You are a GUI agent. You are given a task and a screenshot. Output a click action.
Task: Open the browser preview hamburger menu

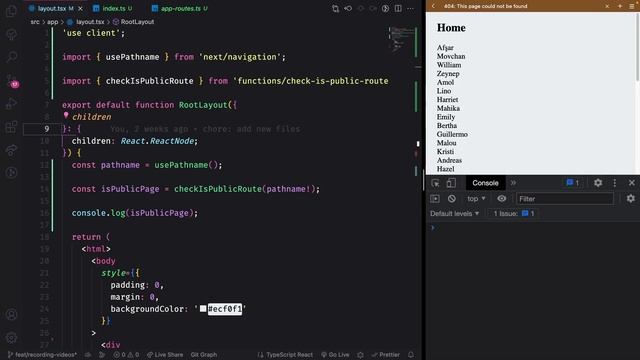click(632, 6)
